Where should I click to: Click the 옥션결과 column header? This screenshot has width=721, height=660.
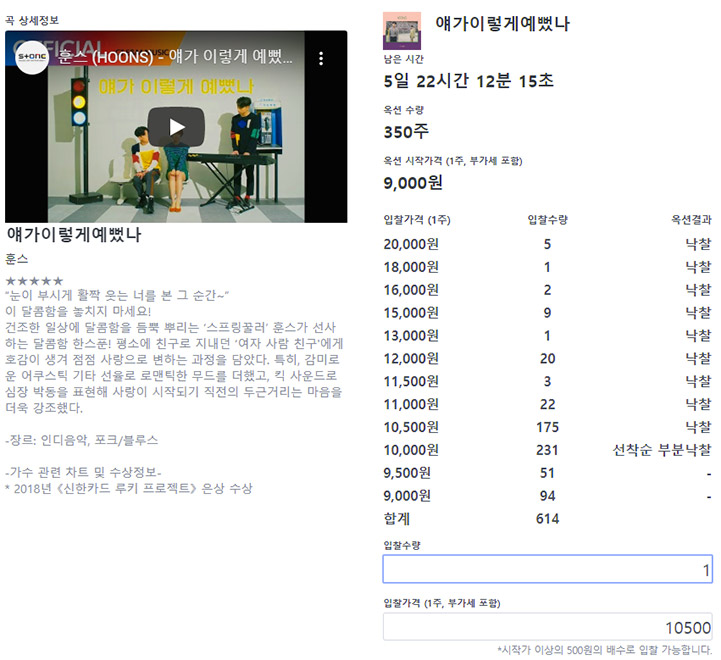click(x=691, y=220)
